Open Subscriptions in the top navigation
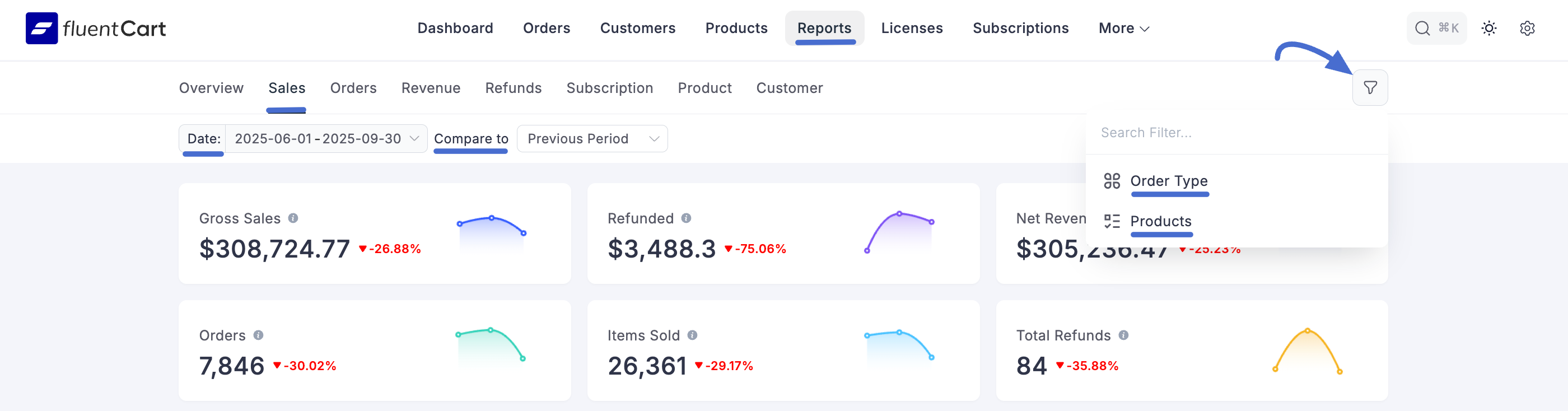The width and height of the screenshot is (1568, 411). (1020, 28)
